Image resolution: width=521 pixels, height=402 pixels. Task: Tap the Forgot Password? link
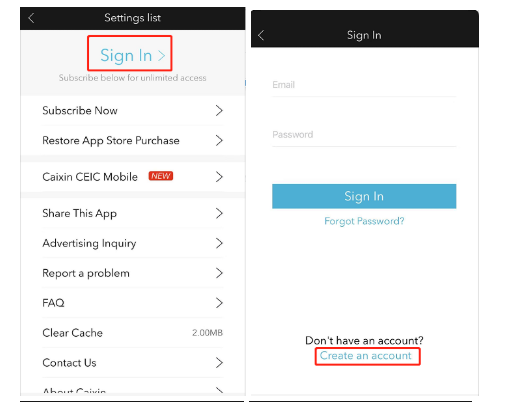pyautogui.click(x=364, y=221)
